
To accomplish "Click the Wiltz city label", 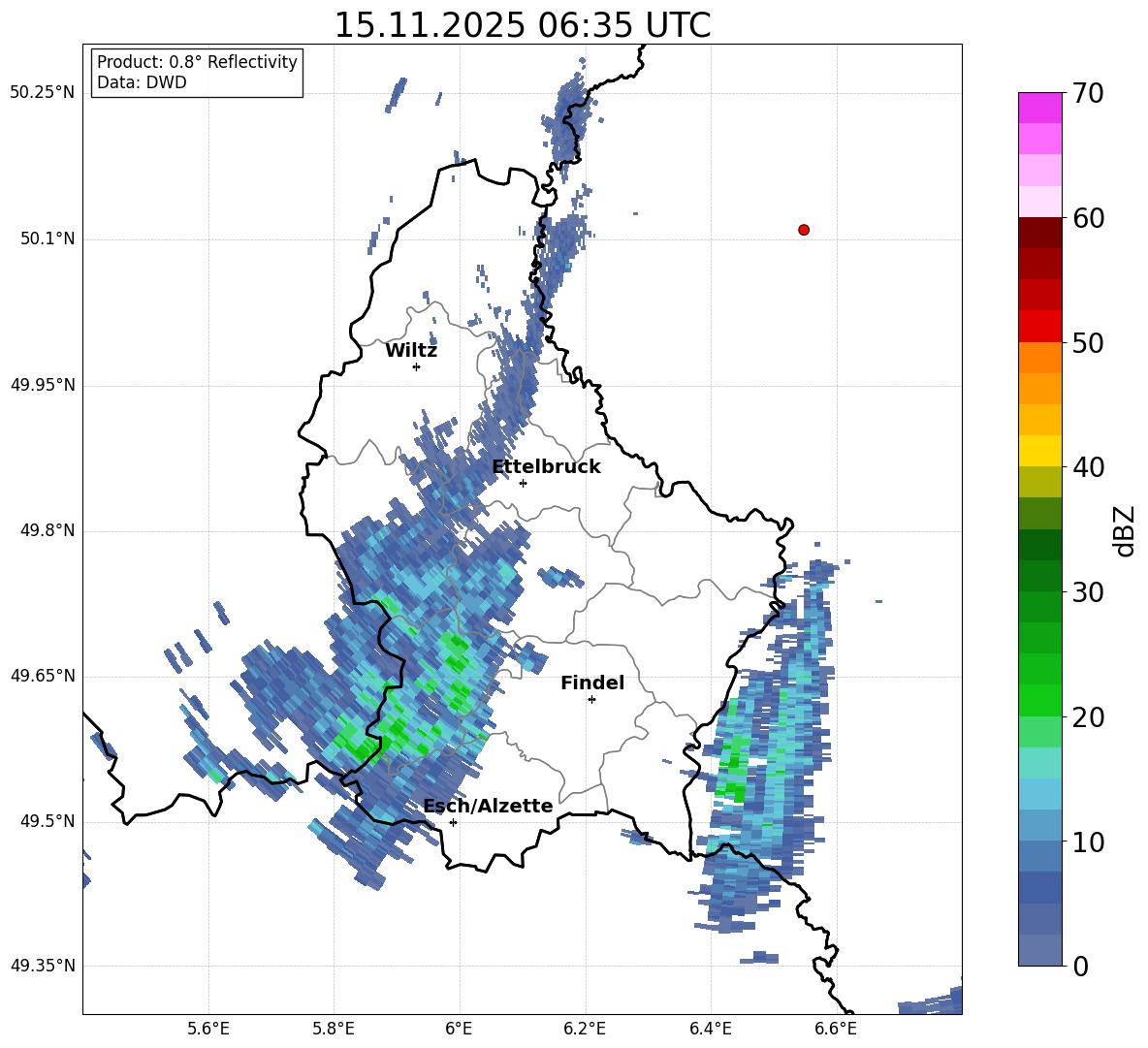I will click(x=411, y=351).
